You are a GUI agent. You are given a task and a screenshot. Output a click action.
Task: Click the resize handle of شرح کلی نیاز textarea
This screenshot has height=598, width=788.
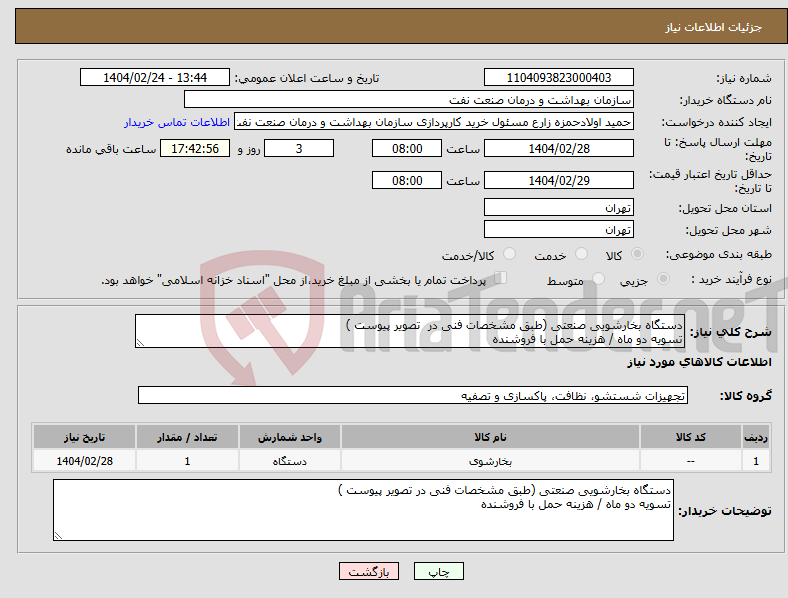click(x=140, y=343)
